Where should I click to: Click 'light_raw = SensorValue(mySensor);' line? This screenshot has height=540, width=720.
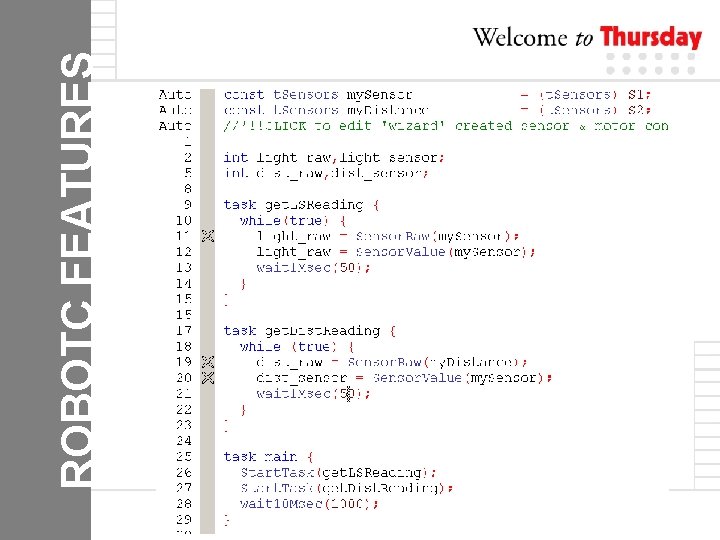[396, 252]
